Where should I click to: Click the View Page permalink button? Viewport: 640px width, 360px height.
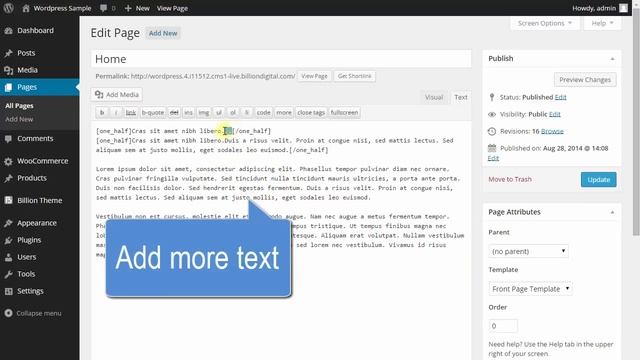click(314, 76)
